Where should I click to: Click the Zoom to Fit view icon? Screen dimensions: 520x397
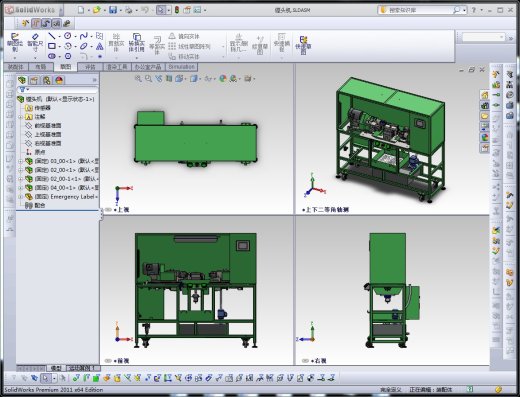click(138, 79)
